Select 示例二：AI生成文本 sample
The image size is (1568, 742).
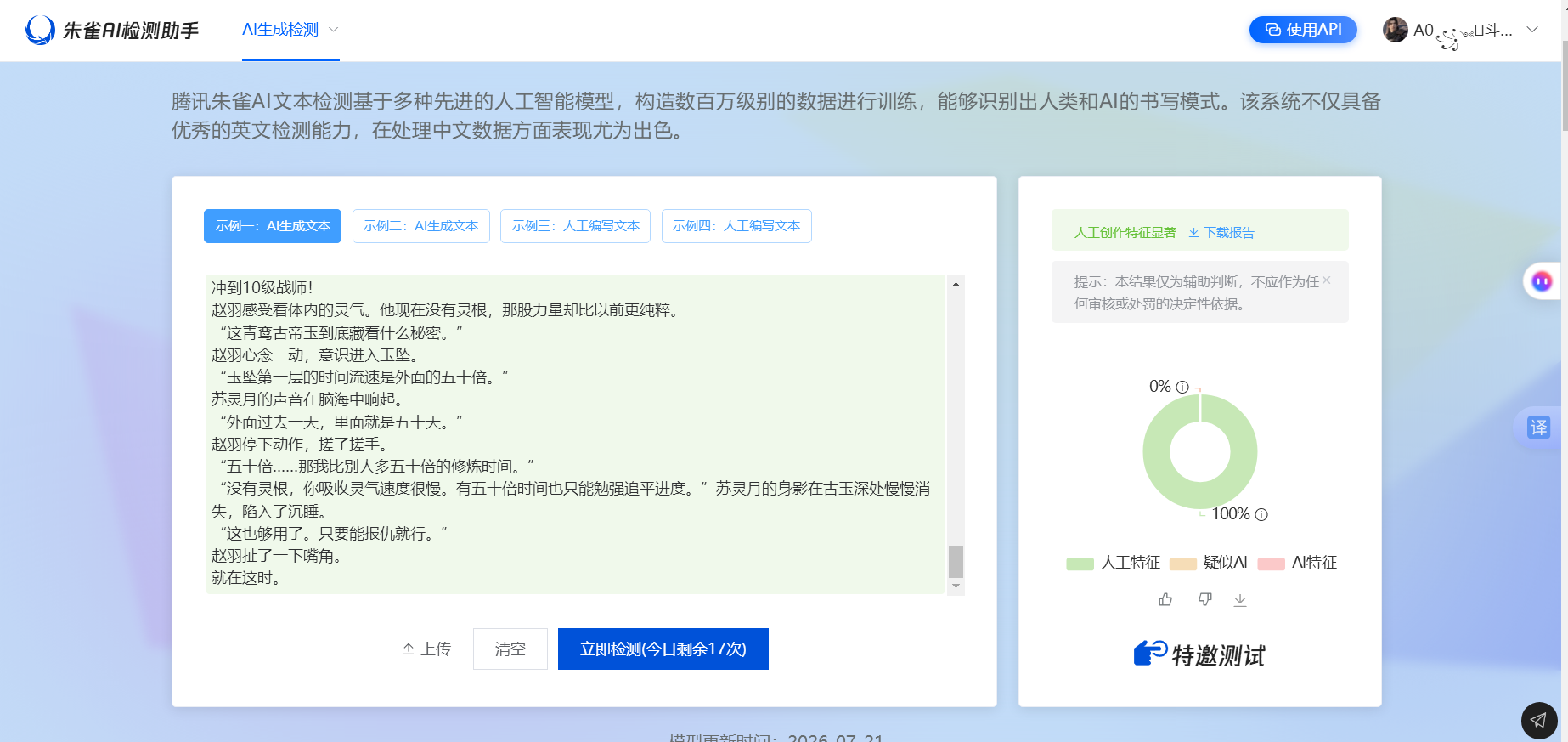click(x=420, y=226)
